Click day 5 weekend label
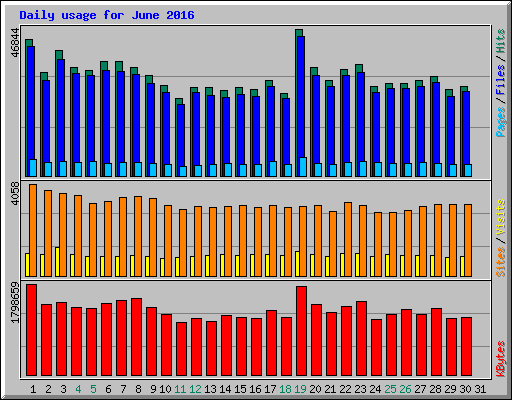The image size is (512, 400). [x=93, y=389]
